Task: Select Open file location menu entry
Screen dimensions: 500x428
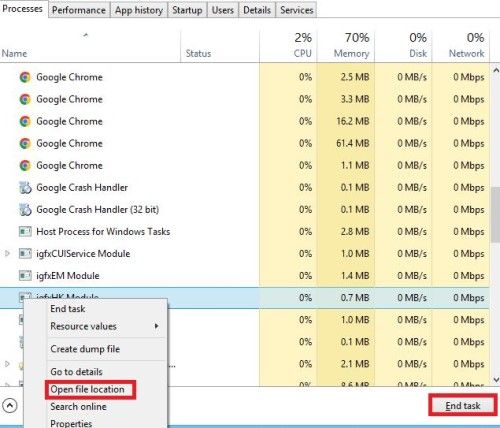Action: point(87,389)
